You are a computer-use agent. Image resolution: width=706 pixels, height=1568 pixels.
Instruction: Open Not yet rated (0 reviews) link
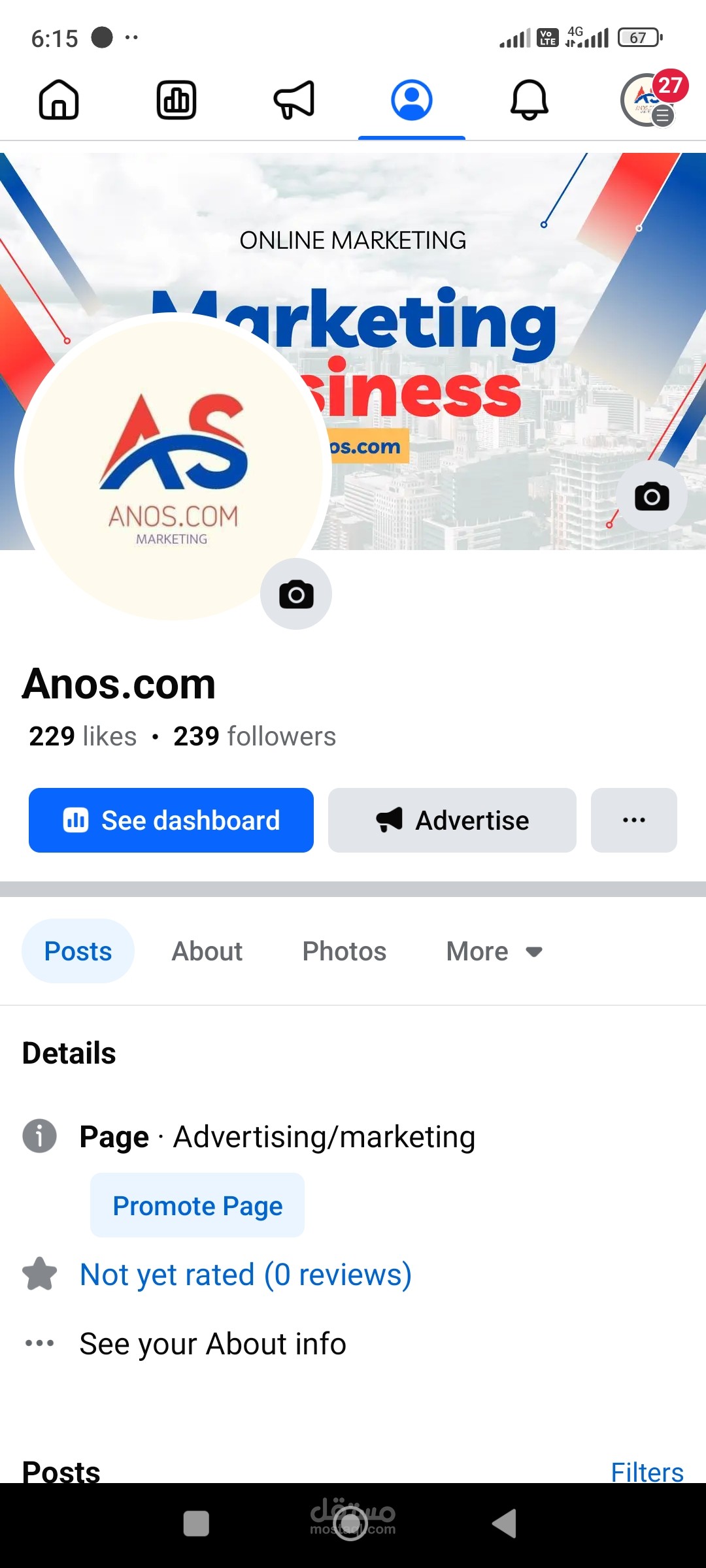click(x=246, y=1275)
